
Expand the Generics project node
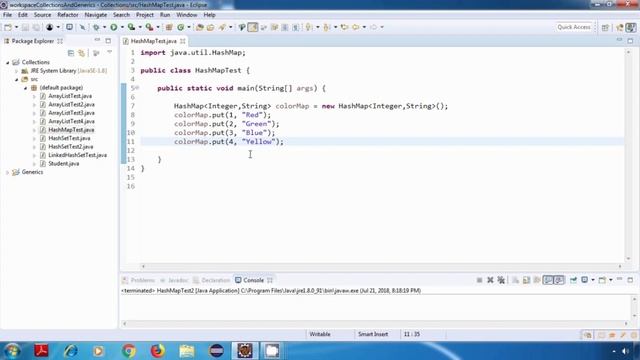(7, 172)
